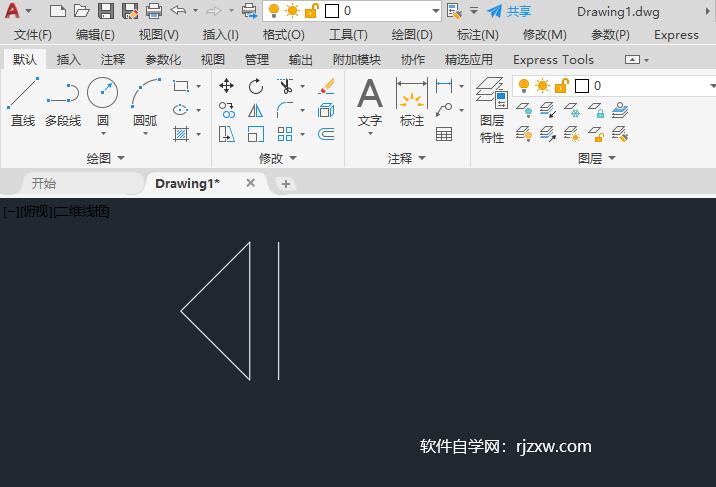The image size is (716, 487).
Task: Select the Line (直线) drawing tool
Action: (23, 102)
